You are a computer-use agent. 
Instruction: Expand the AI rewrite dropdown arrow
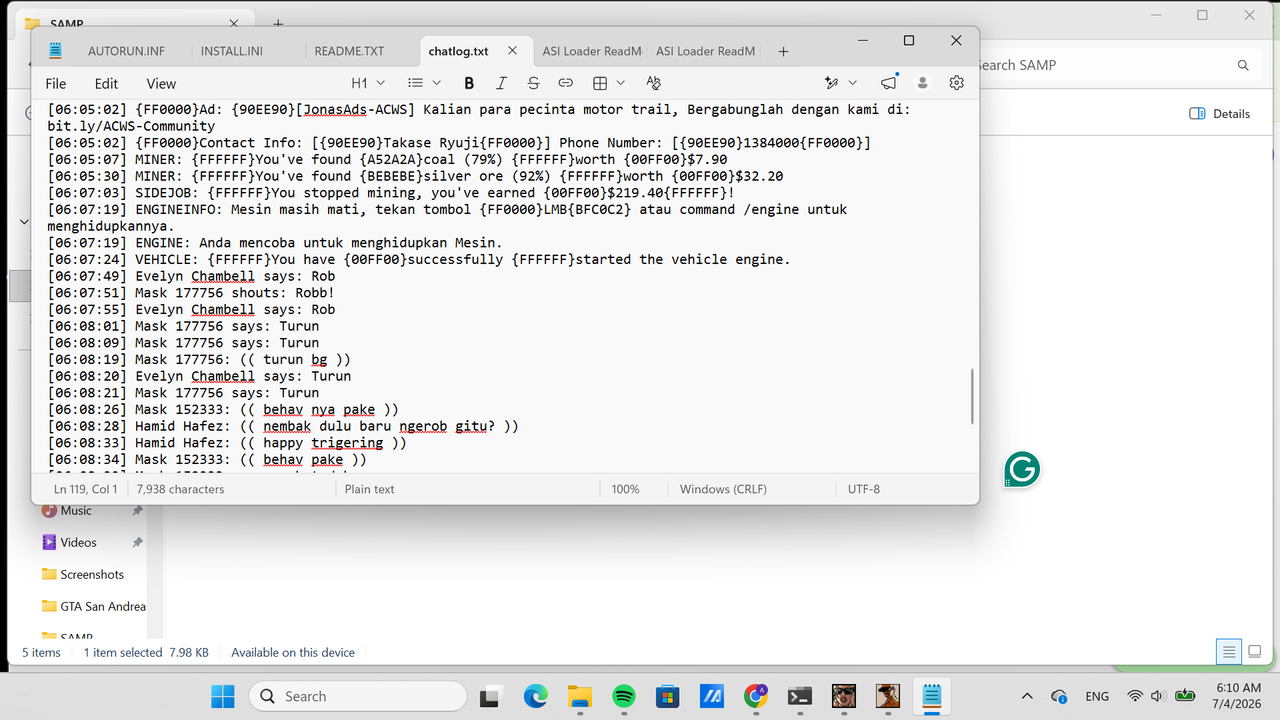pyautogui.click(x=852, y=83)
